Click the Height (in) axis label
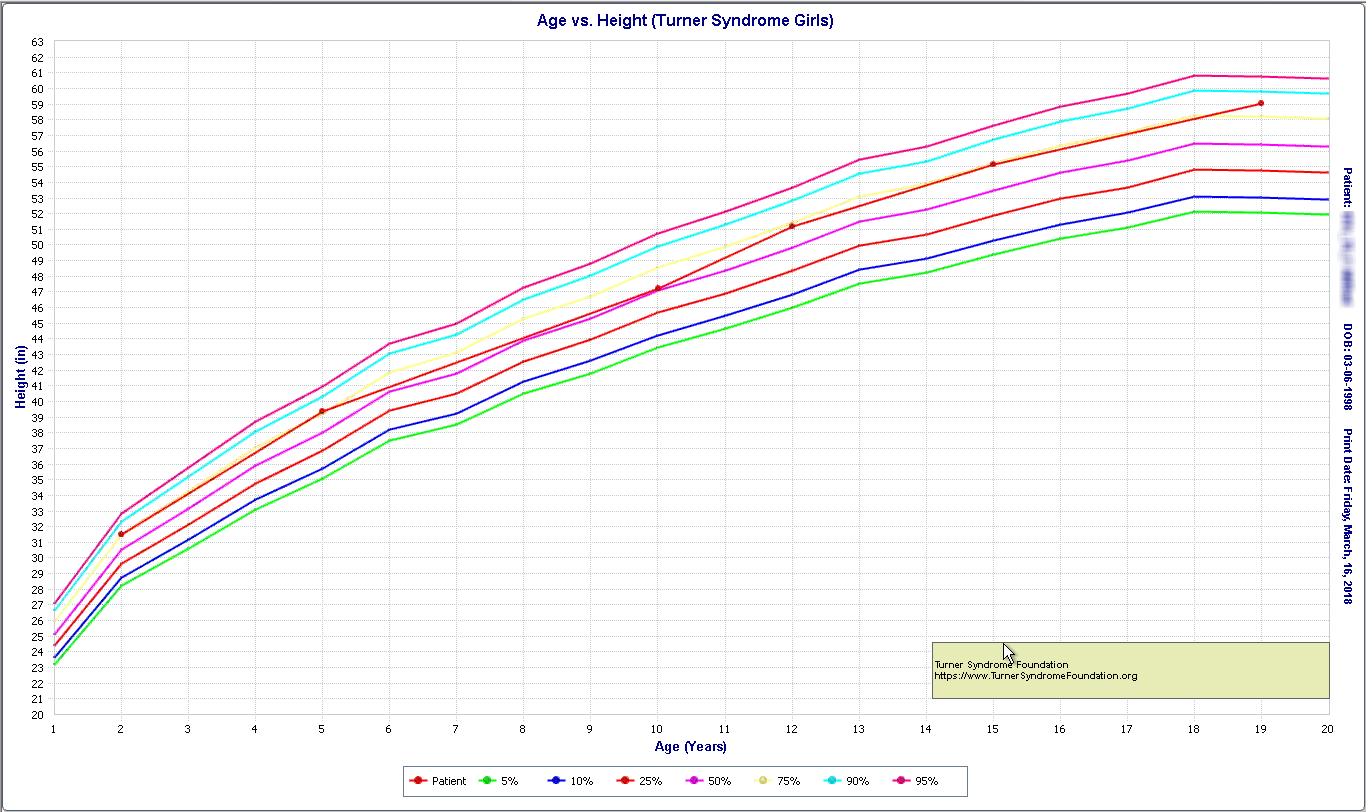The width and height of the screenshot is (1366, 812). click(20, 377)
